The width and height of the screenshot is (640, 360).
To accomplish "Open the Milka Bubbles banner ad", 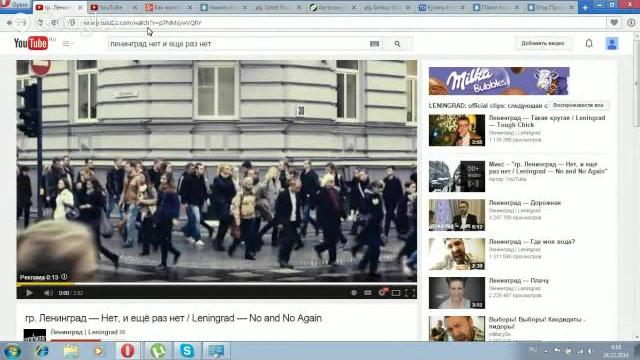I will pyautogui.click(x=499, y=81).
